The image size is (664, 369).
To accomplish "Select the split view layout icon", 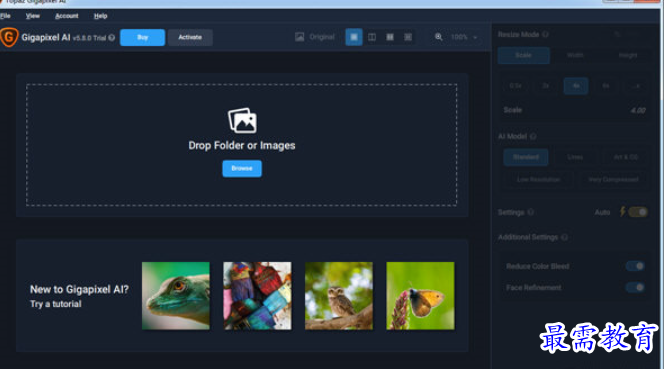I will tap(372, 37).
